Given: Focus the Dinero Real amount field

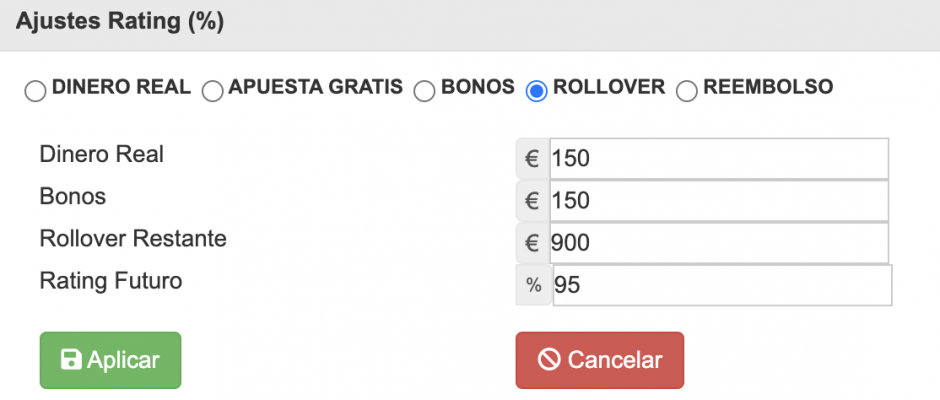Looking at the screenshot, I should [x=718, y=159].
